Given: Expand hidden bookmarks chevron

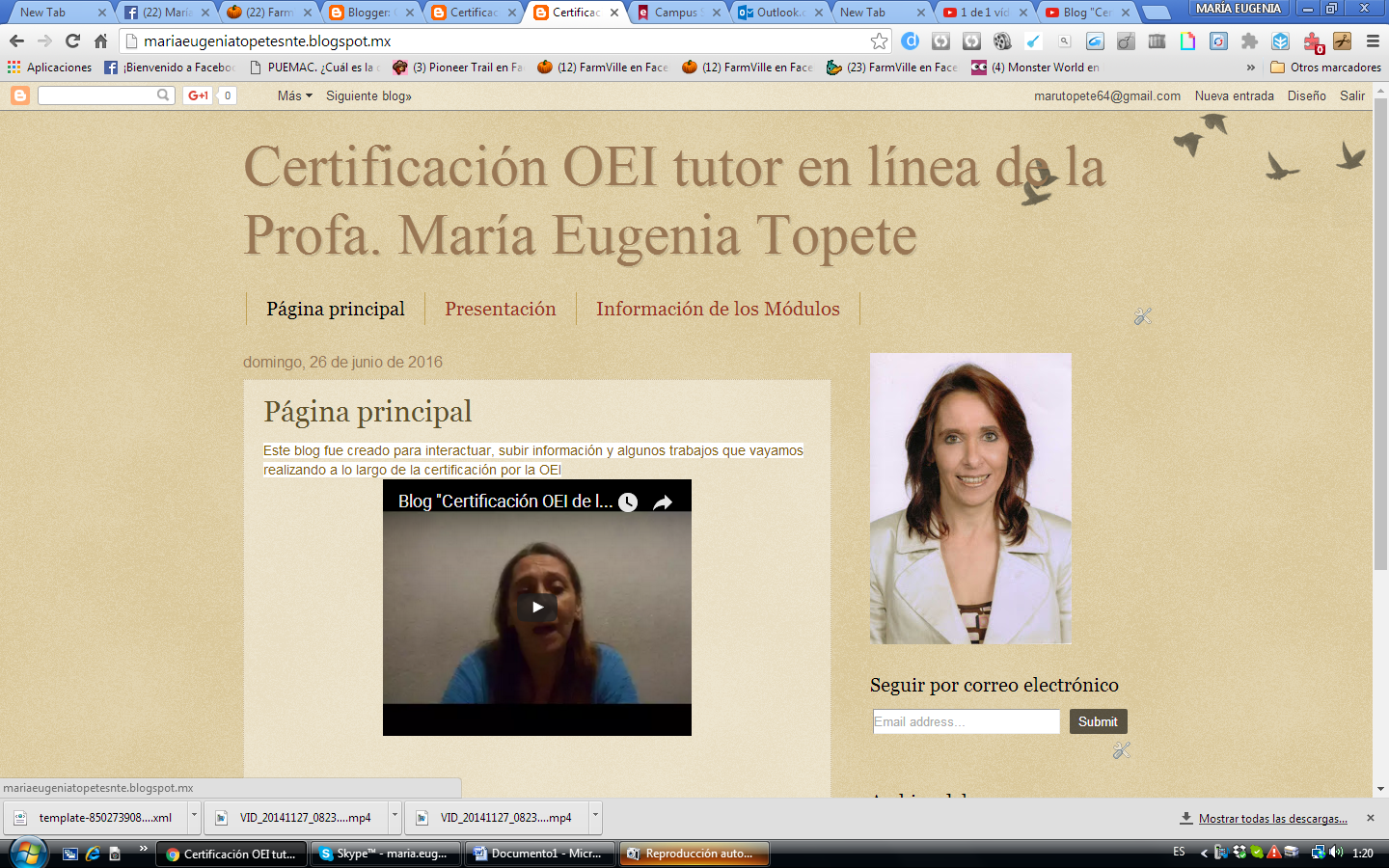Looking at the screenshot, I should [1251, 67].
